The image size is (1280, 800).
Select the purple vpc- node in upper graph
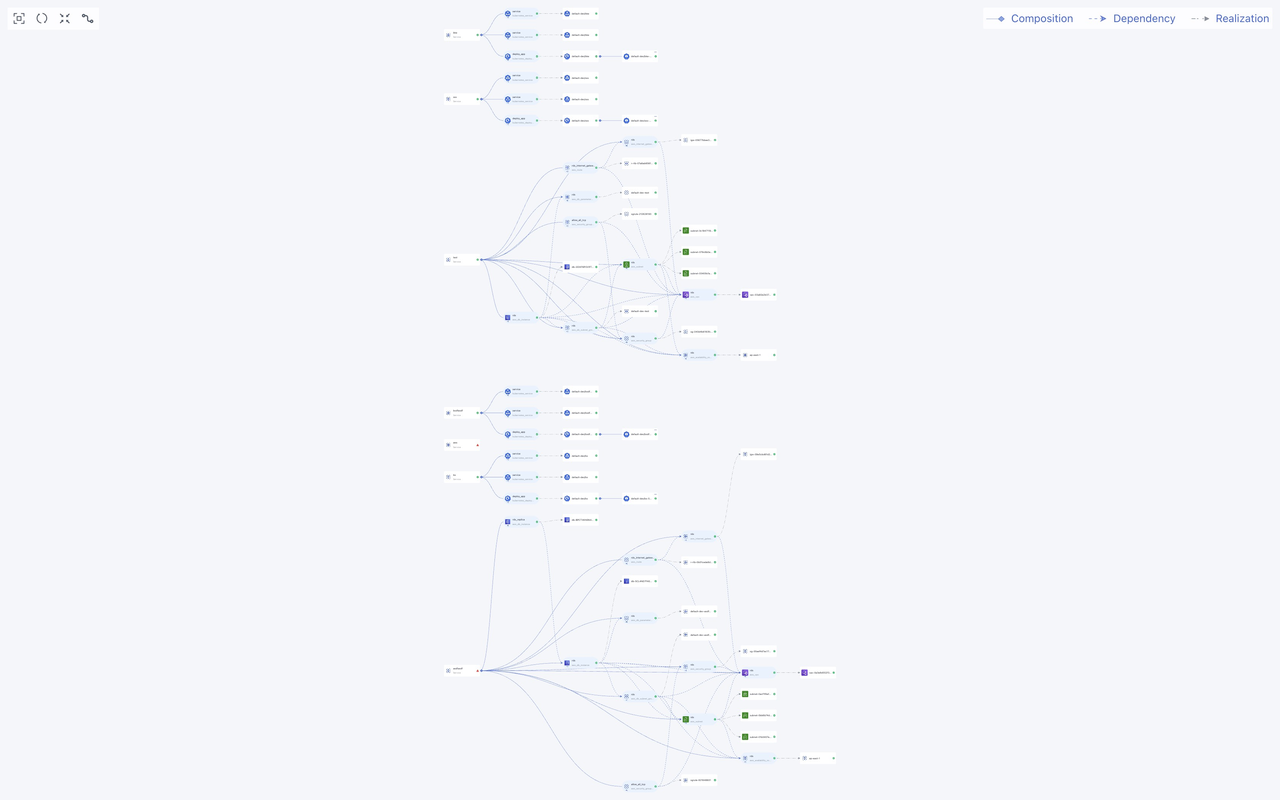tap(758, 294)
